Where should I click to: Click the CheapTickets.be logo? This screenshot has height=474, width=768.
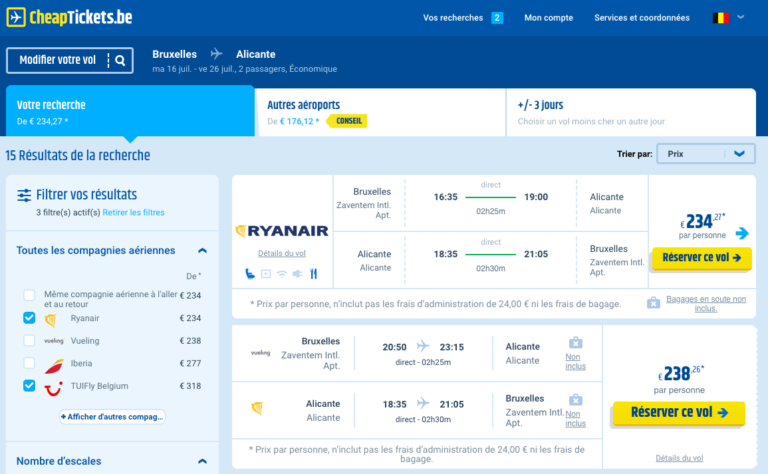tap(69, 18)
